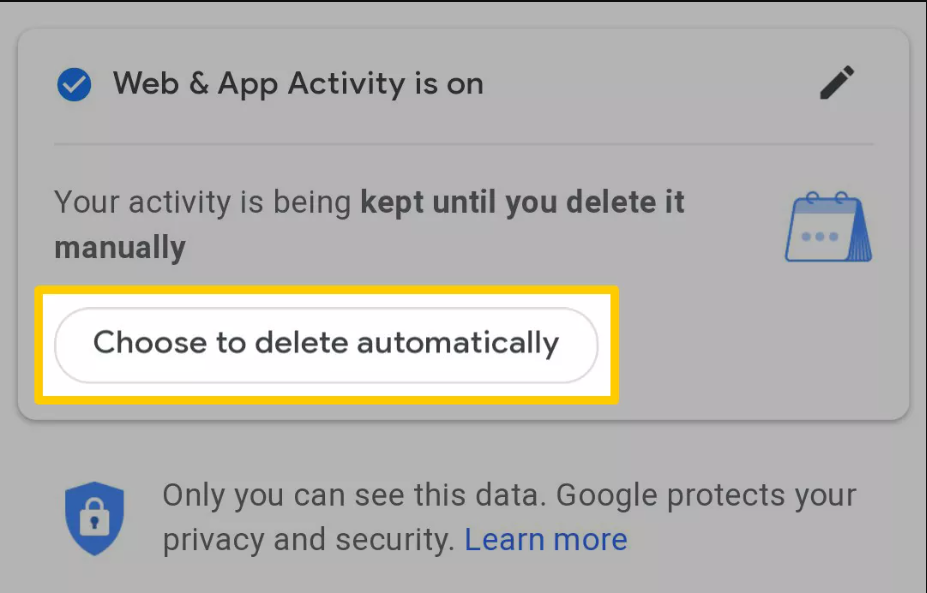The width and height of the screenshot is (927, 593).
Task: Click the yellow highlight border around the button
Action: point(327,289)
